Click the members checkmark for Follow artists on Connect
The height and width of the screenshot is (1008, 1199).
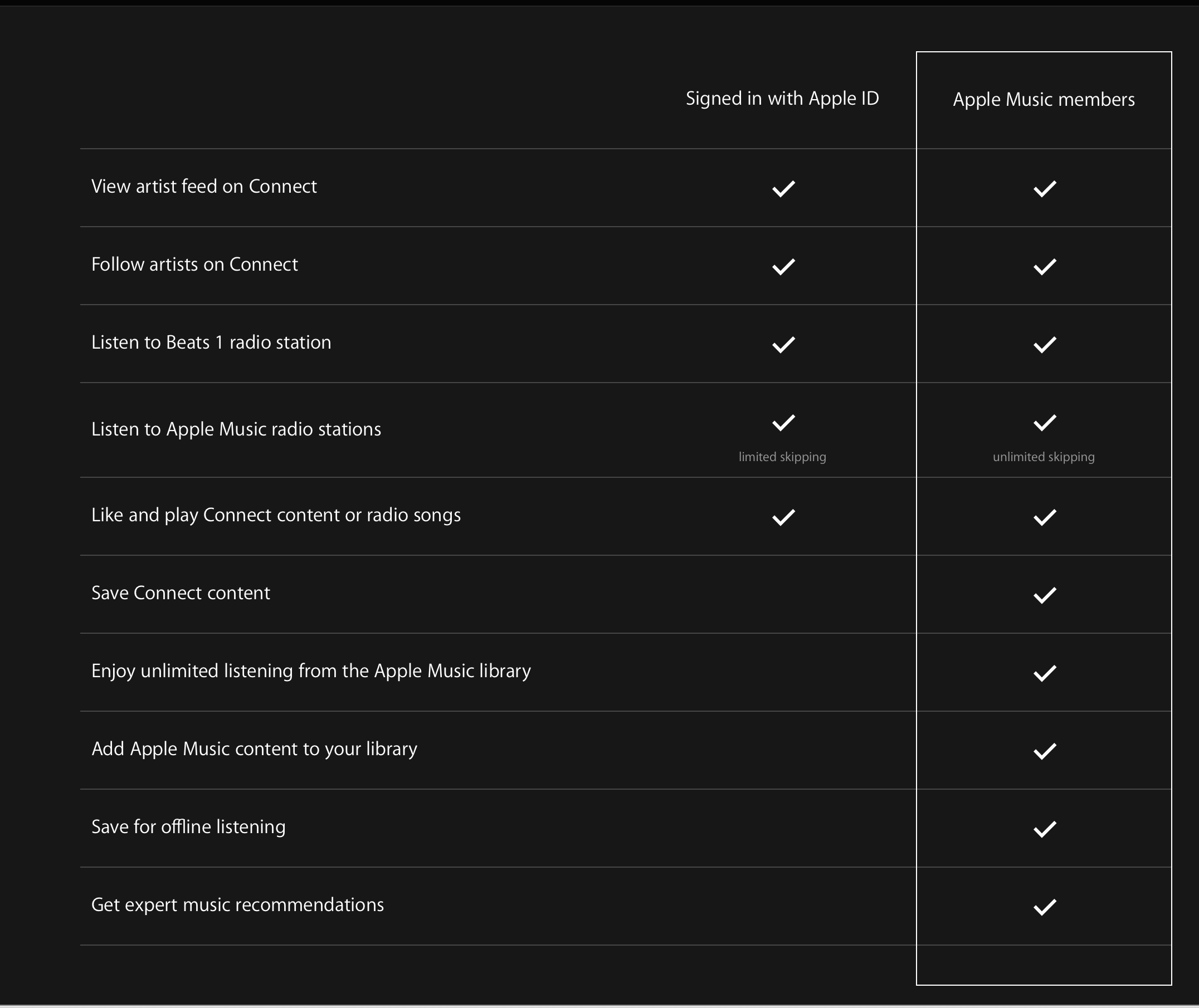coord(1044,266)
